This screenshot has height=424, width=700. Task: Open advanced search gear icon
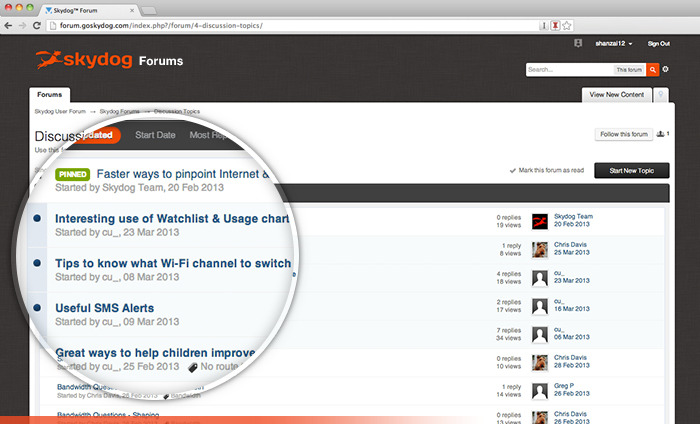pos(666,69)
